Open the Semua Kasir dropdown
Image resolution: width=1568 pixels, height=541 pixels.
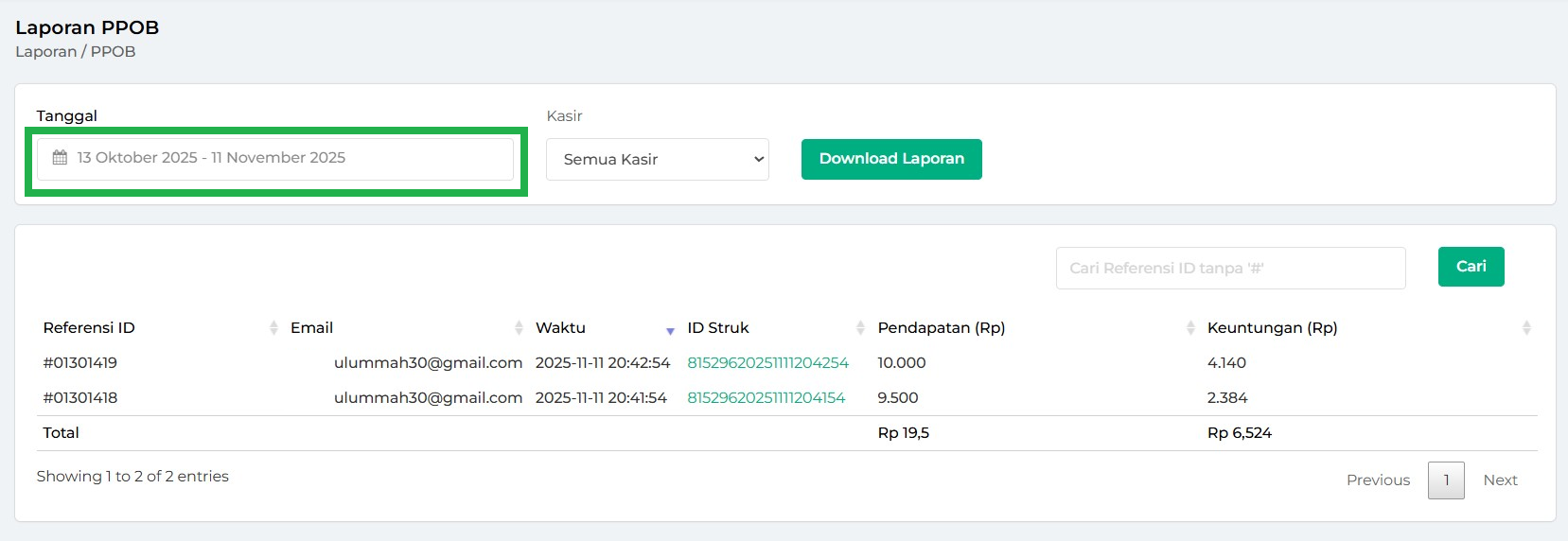coord(658,159)
